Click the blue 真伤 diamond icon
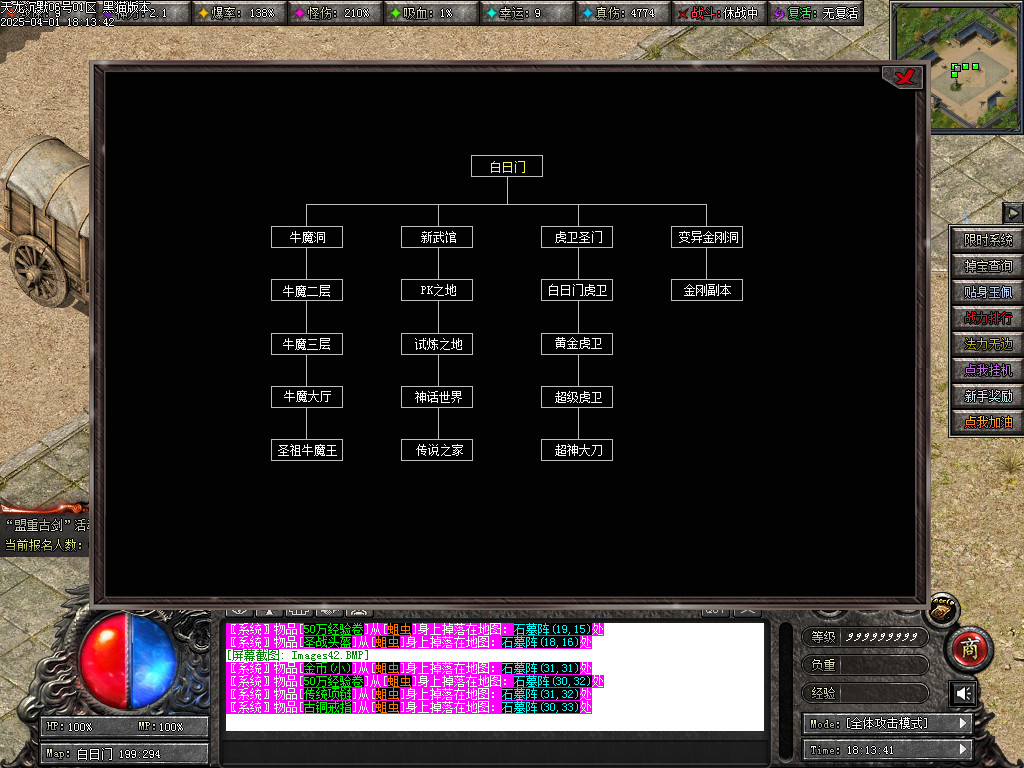The width and height of the screenshot is (1024, 768). pos(587,13)
